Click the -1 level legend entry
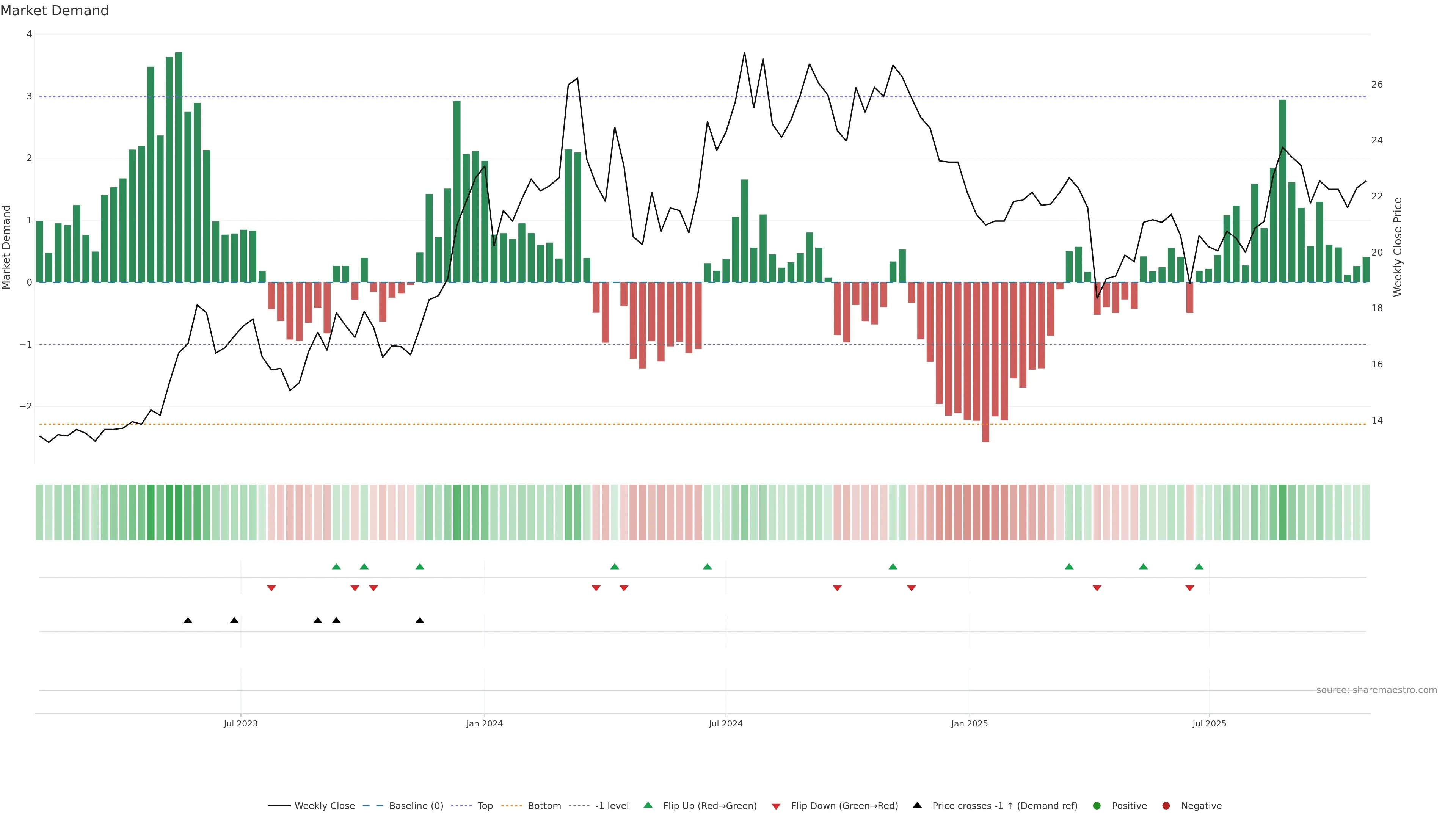This screenshot has width=1456, height=819. click(x=612, y=805)
